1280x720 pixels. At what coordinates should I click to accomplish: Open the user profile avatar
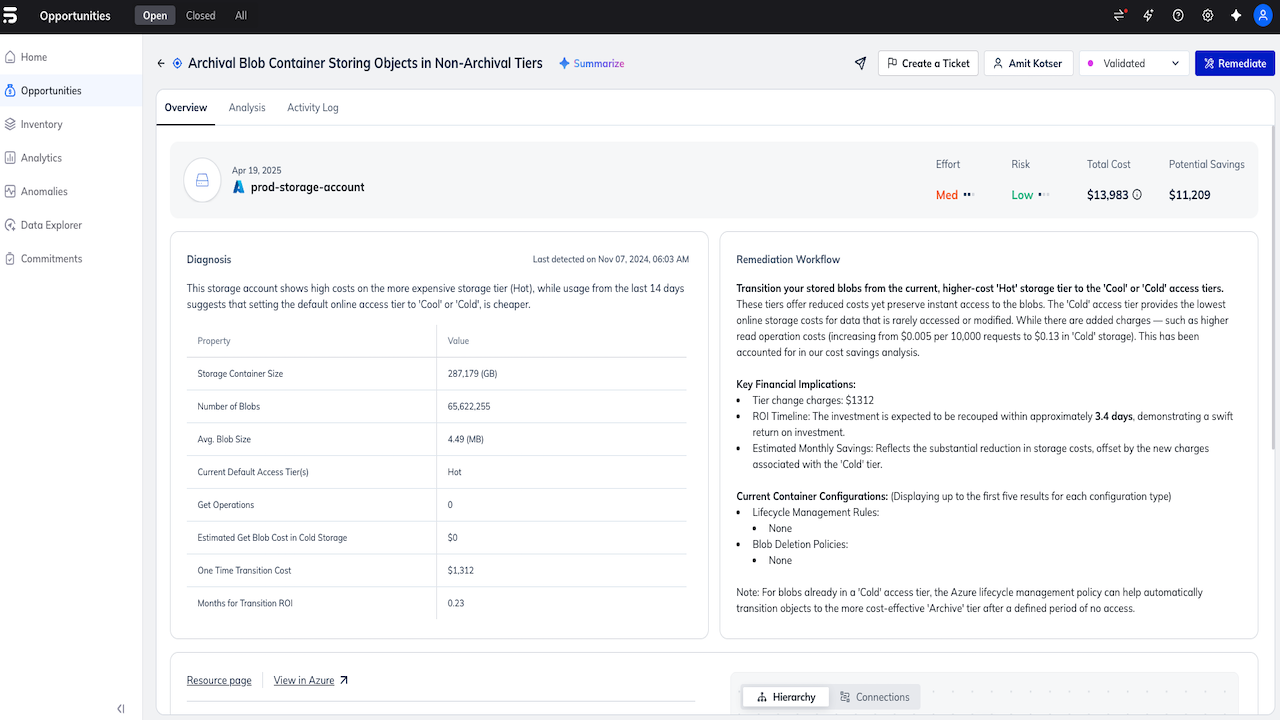[1262, 16]
